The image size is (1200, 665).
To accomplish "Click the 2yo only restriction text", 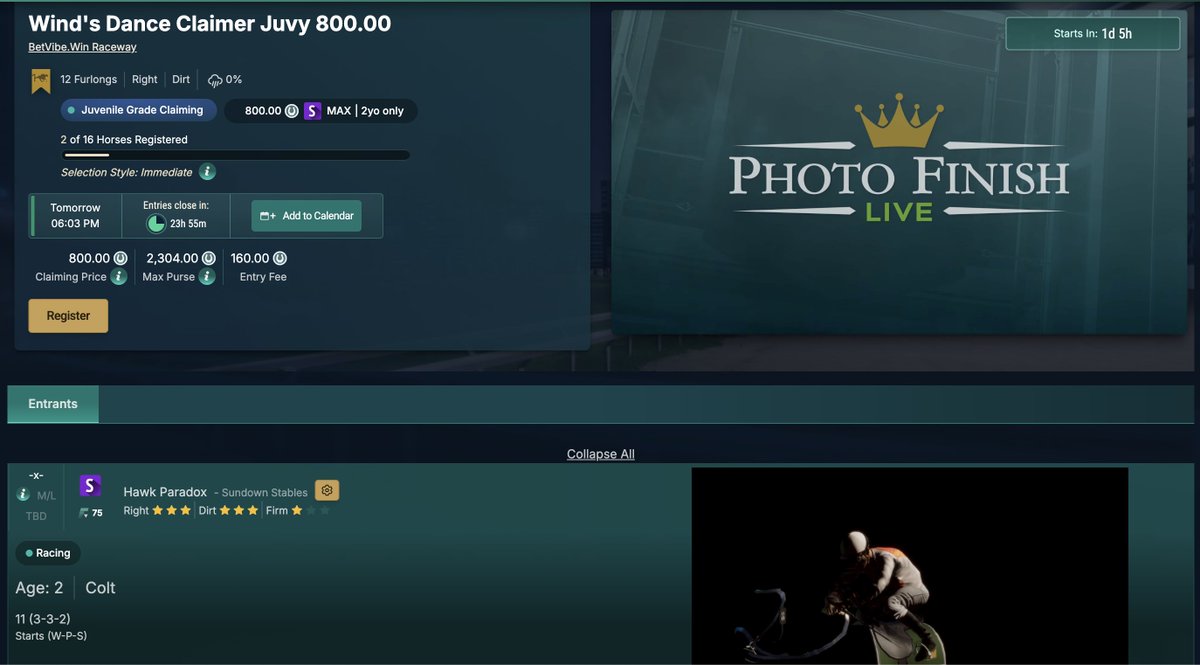I will pos(382,111).
